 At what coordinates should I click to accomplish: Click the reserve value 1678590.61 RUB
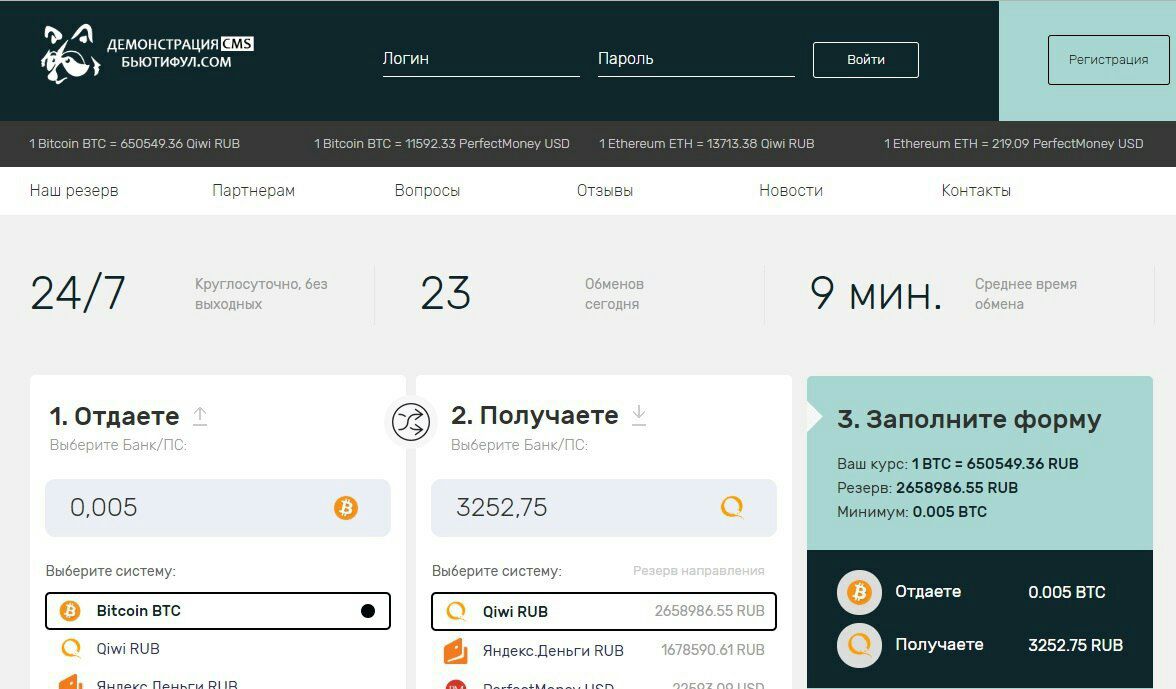(x=712, y=650)
